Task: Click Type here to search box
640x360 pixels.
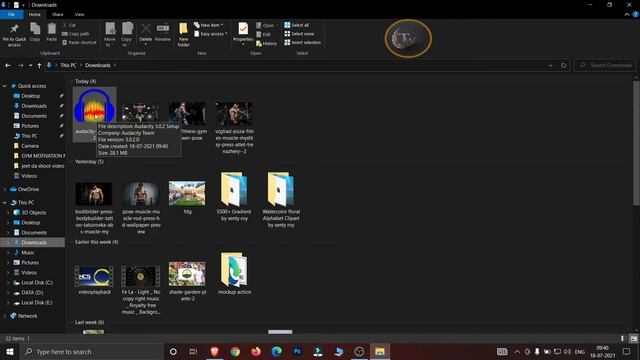Action: (x=91, y=351)
